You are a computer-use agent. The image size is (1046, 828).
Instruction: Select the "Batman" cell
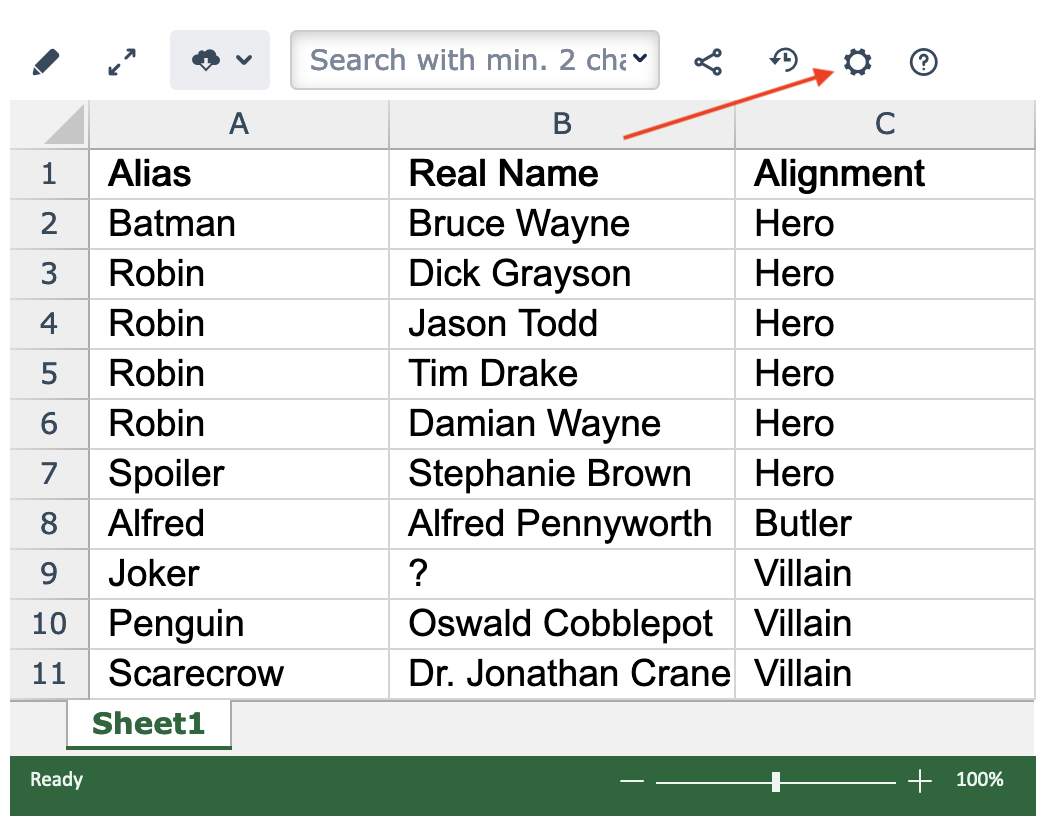(x=239, y=224)
